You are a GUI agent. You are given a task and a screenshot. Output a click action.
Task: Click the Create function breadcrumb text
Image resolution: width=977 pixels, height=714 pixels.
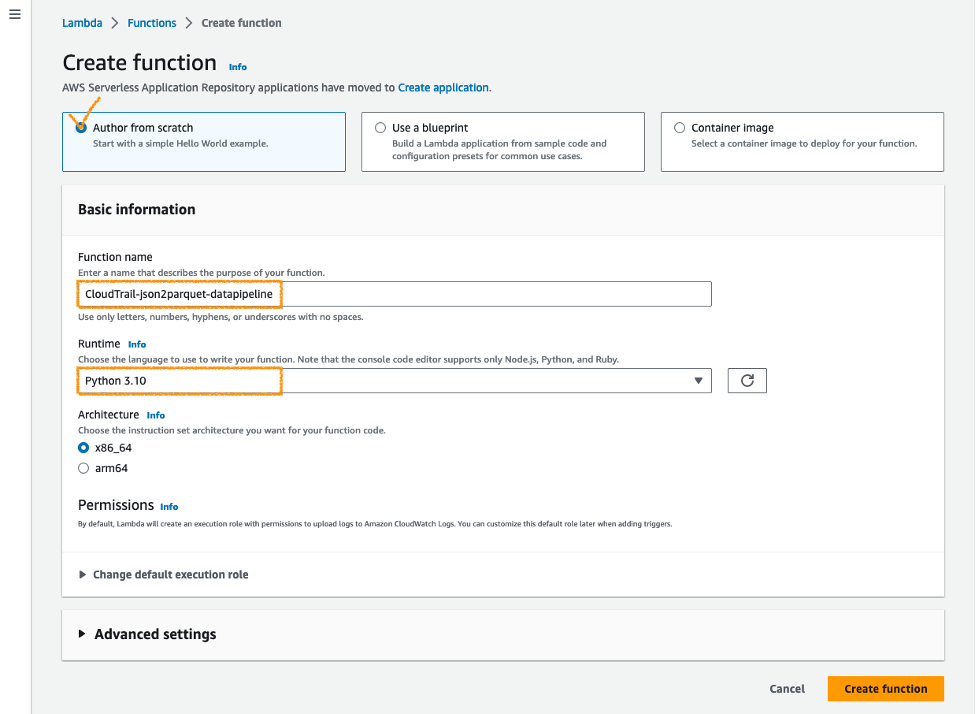click(x=241, y=23)
